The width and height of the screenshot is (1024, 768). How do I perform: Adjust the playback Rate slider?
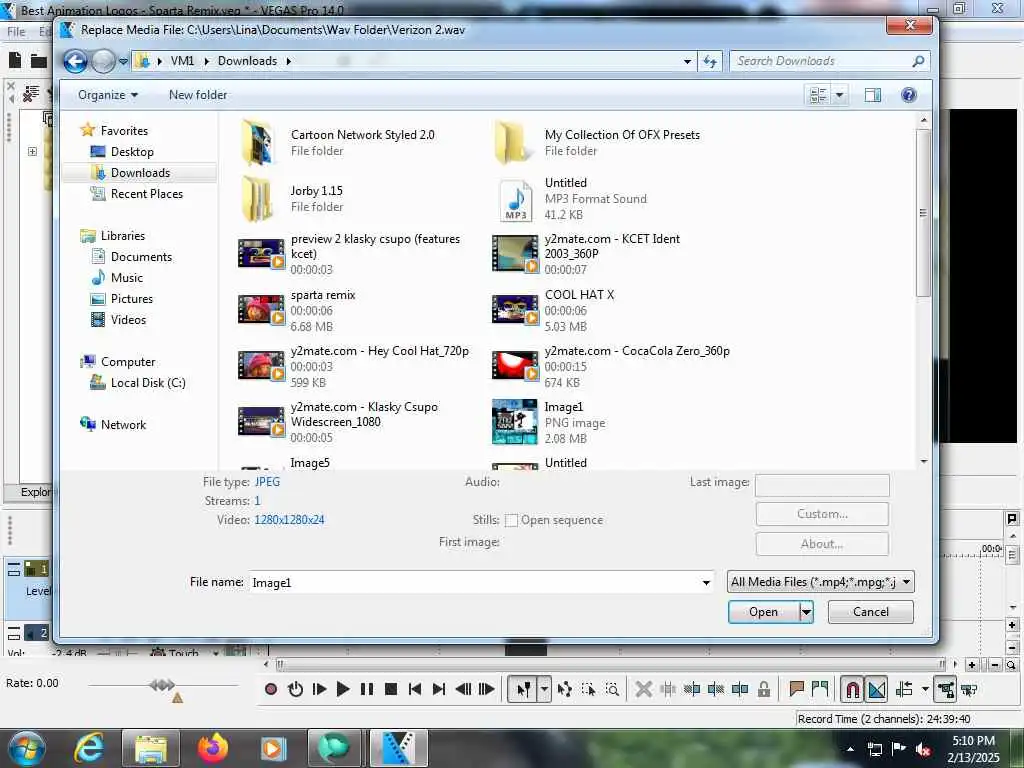coord(163,685)
